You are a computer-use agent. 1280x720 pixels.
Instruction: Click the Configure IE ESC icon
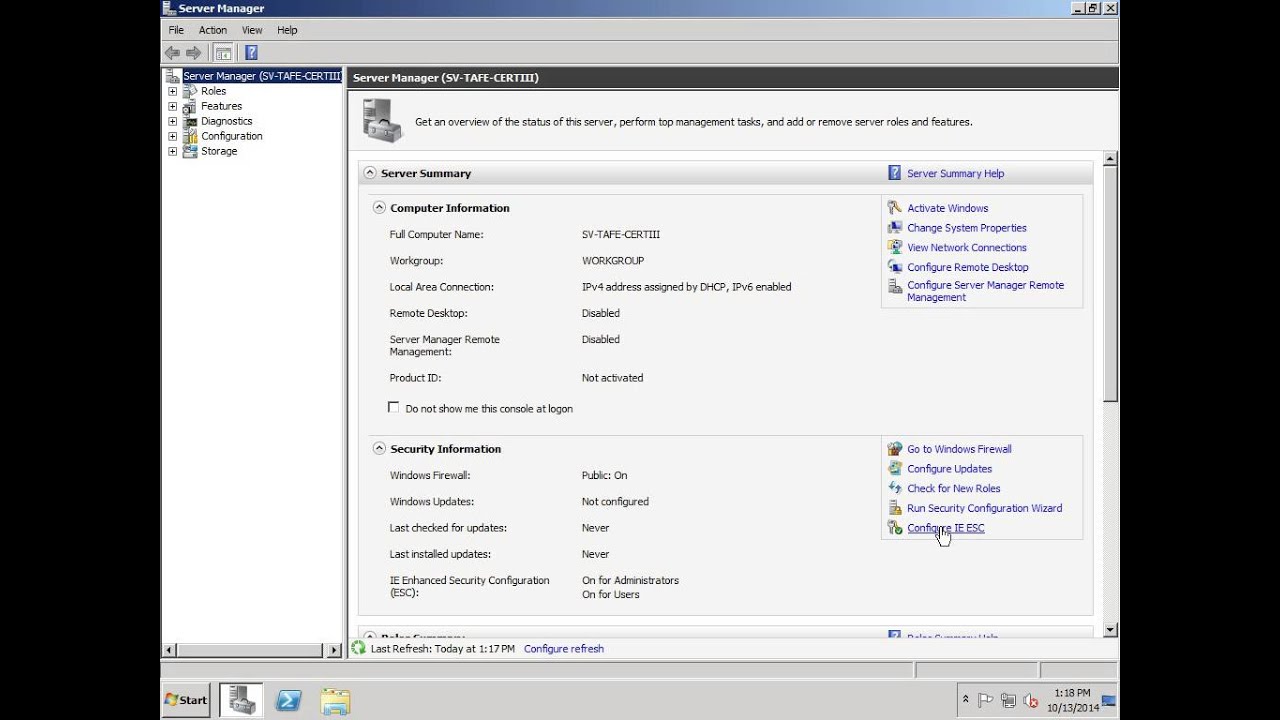[895, 528]
